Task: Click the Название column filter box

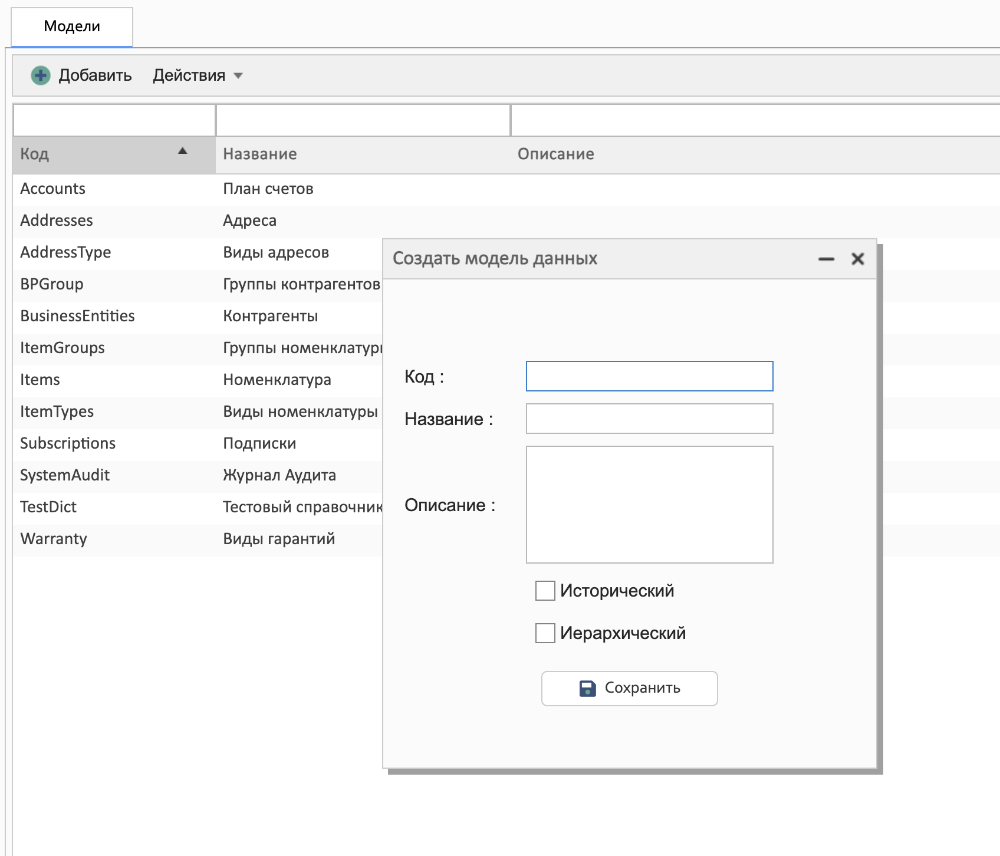Action: pyautogui.click(x=363, y=120)
